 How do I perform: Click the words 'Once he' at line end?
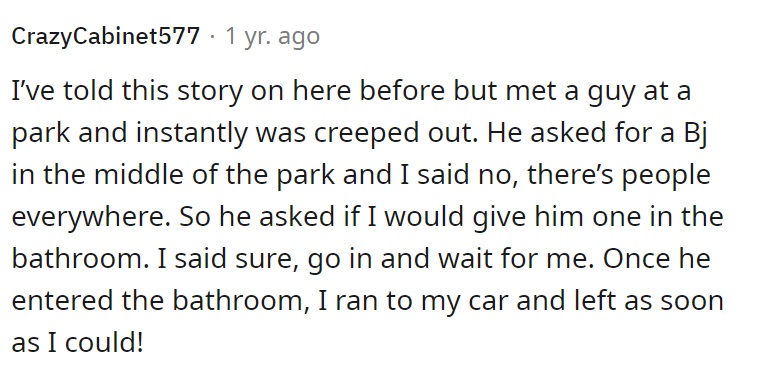656,258
